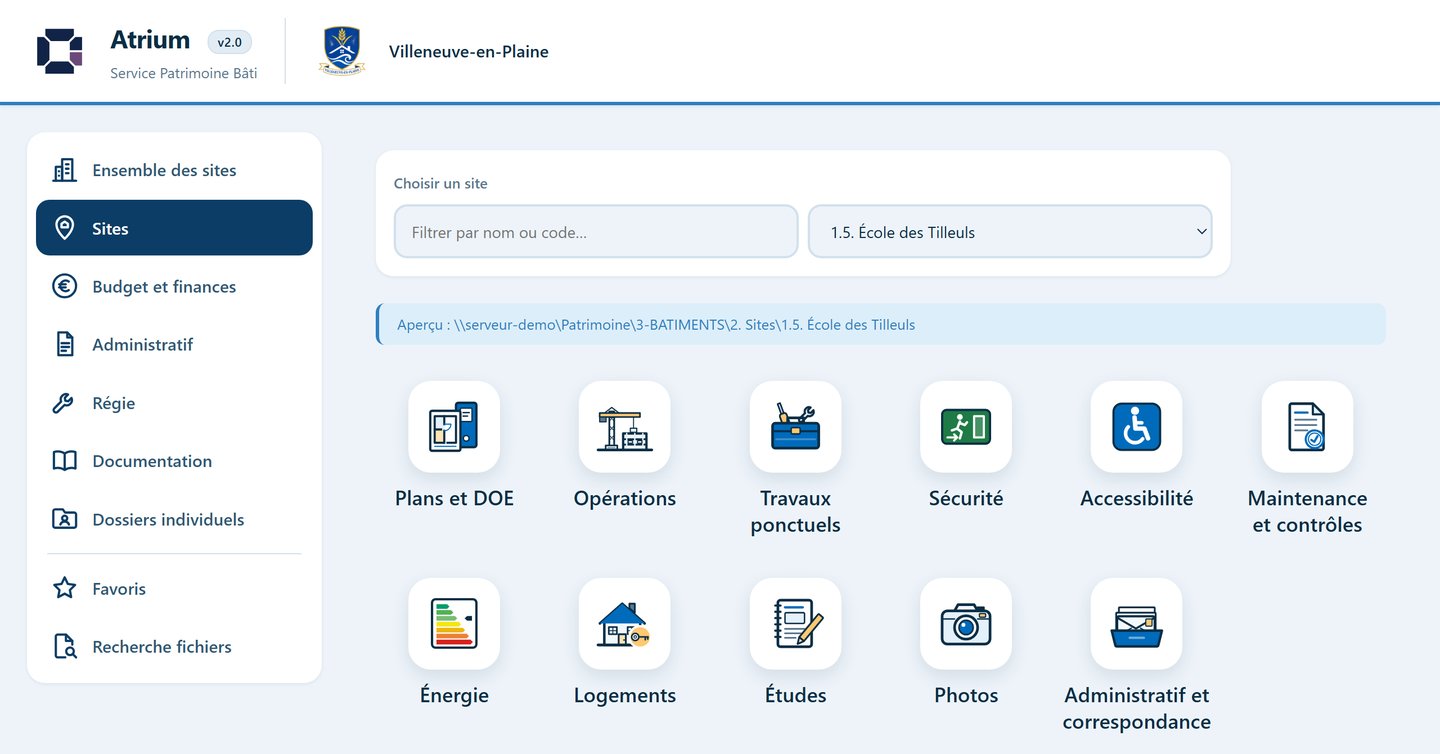Viewport: 1440px width, 754px height.
Task: Open the Photos camera icon
Action: tap(966, 624)
